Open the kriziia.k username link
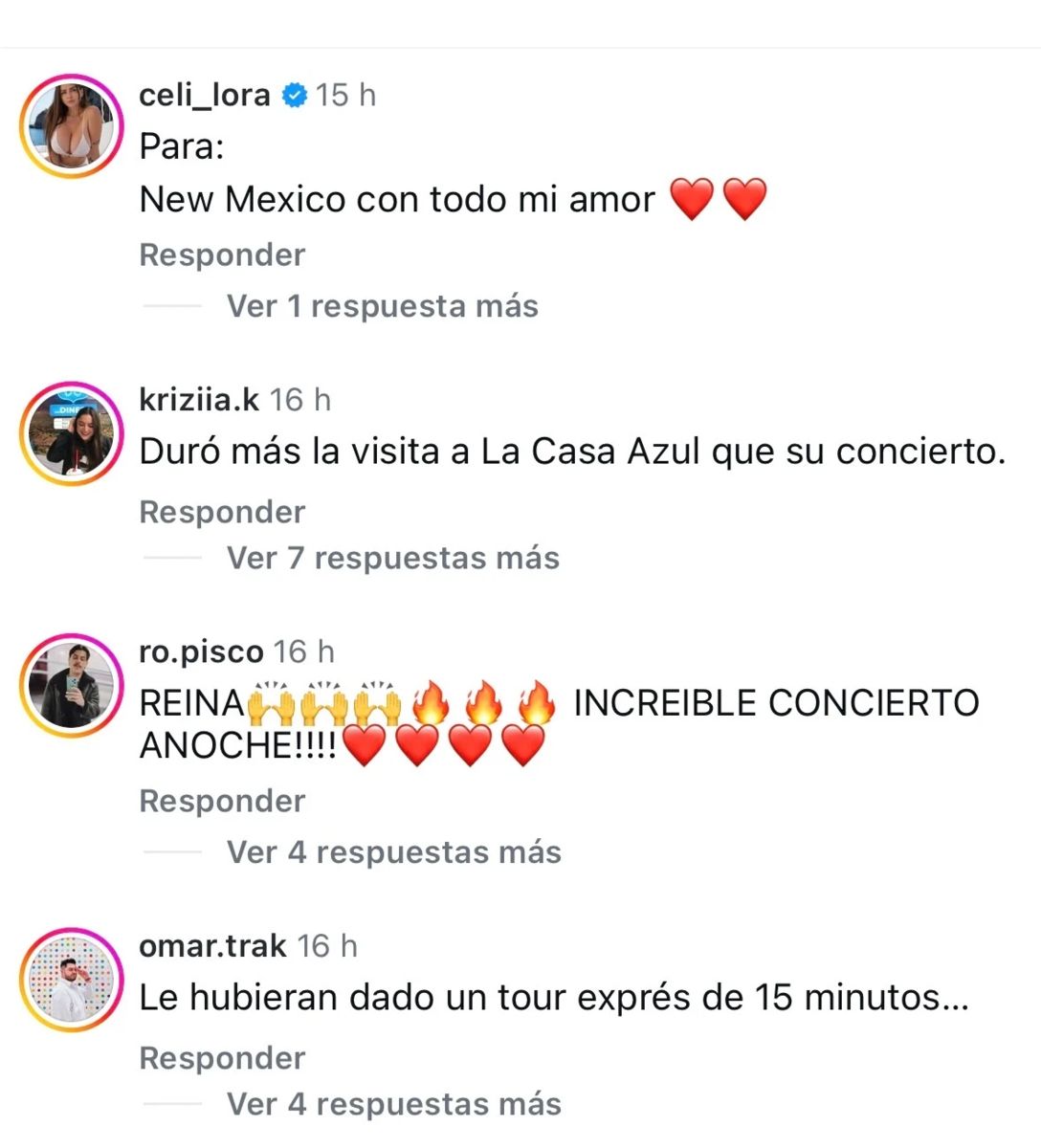The height and width of the screenshot is (1148, 1041). [x=199, y=399]
